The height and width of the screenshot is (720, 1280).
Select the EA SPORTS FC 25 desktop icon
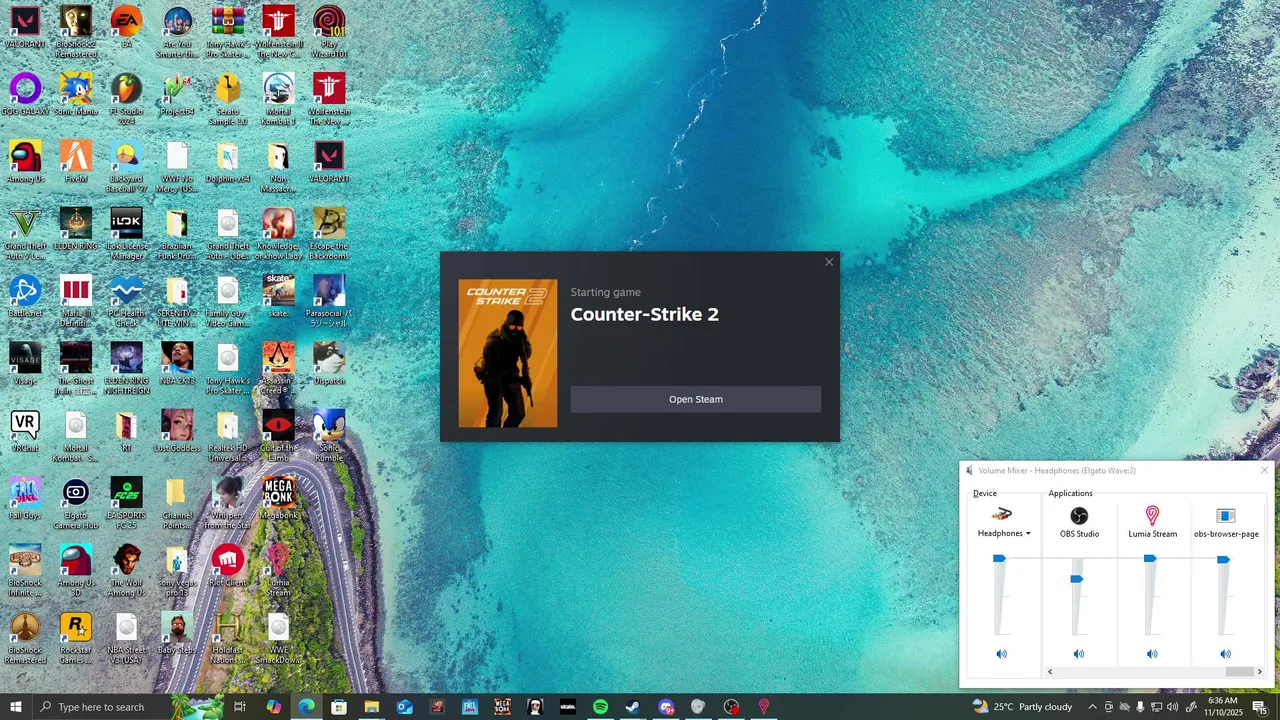coord(126,502)
